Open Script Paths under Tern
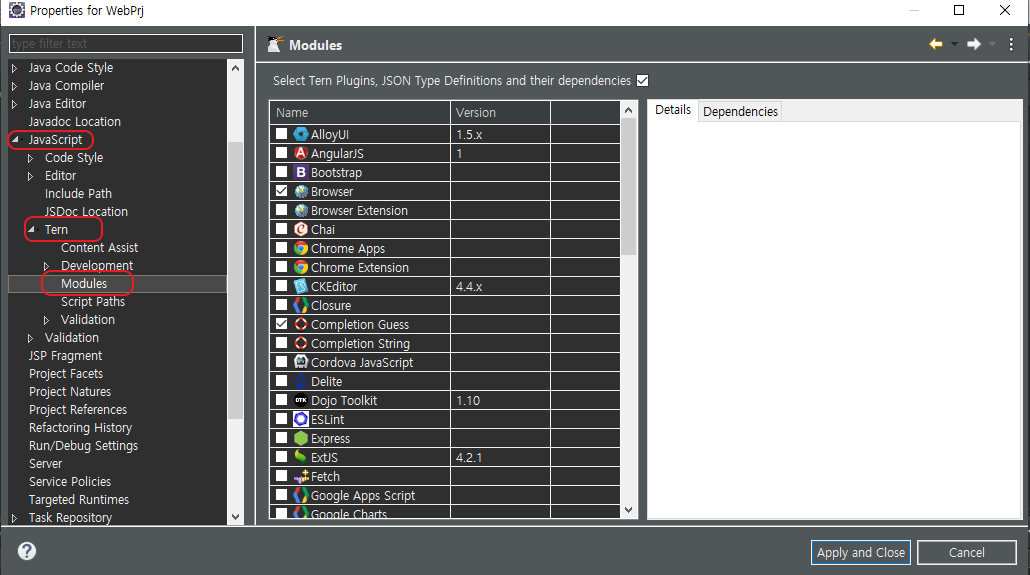The width and height of the screenshot is (1030, 575). [93, 302]
